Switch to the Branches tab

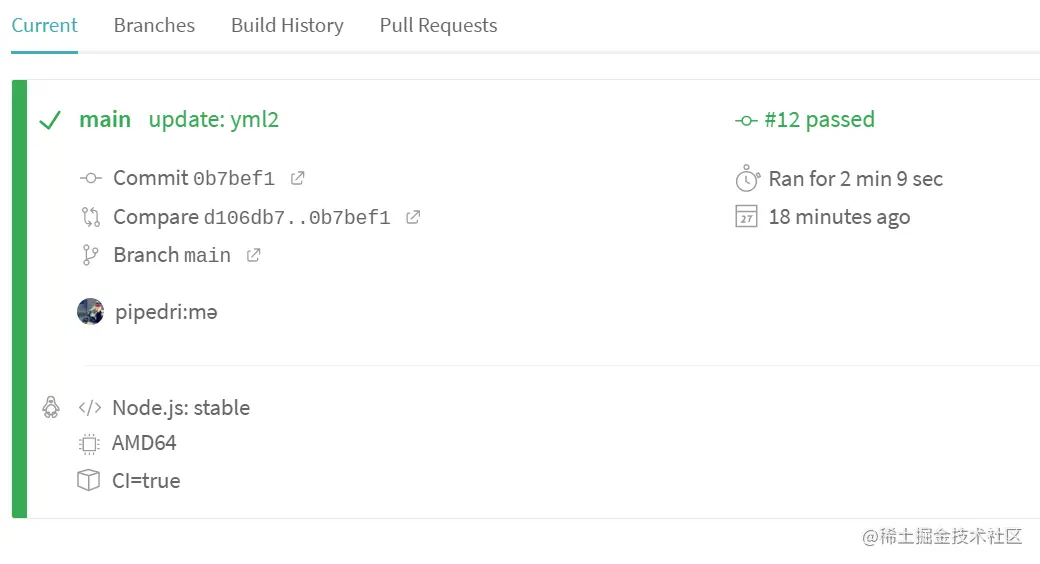154,26
